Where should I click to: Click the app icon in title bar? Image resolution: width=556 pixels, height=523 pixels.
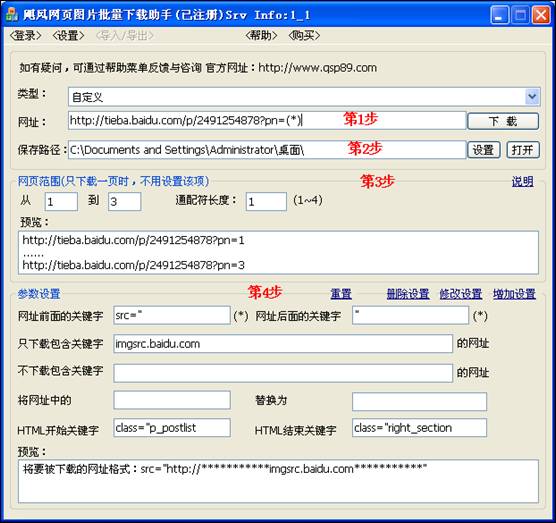pyautogui.click(x=12, y=15)
